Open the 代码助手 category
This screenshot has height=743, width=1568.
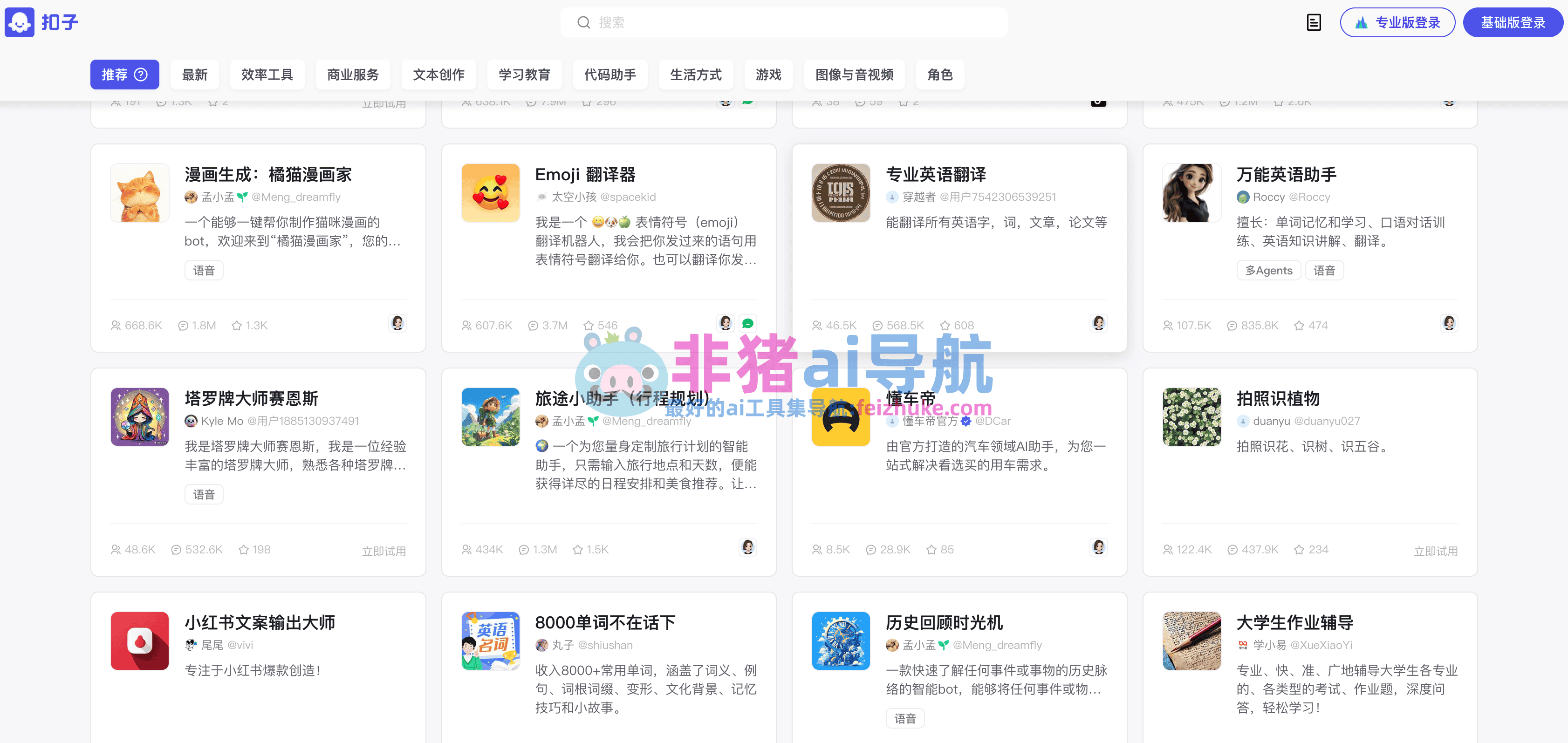coord(610,74)
